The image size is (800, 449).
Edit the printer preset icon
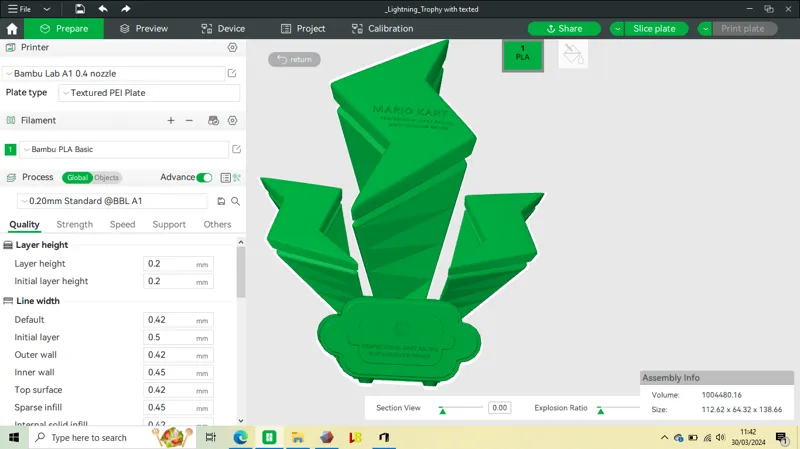click(x=232, y=73)
